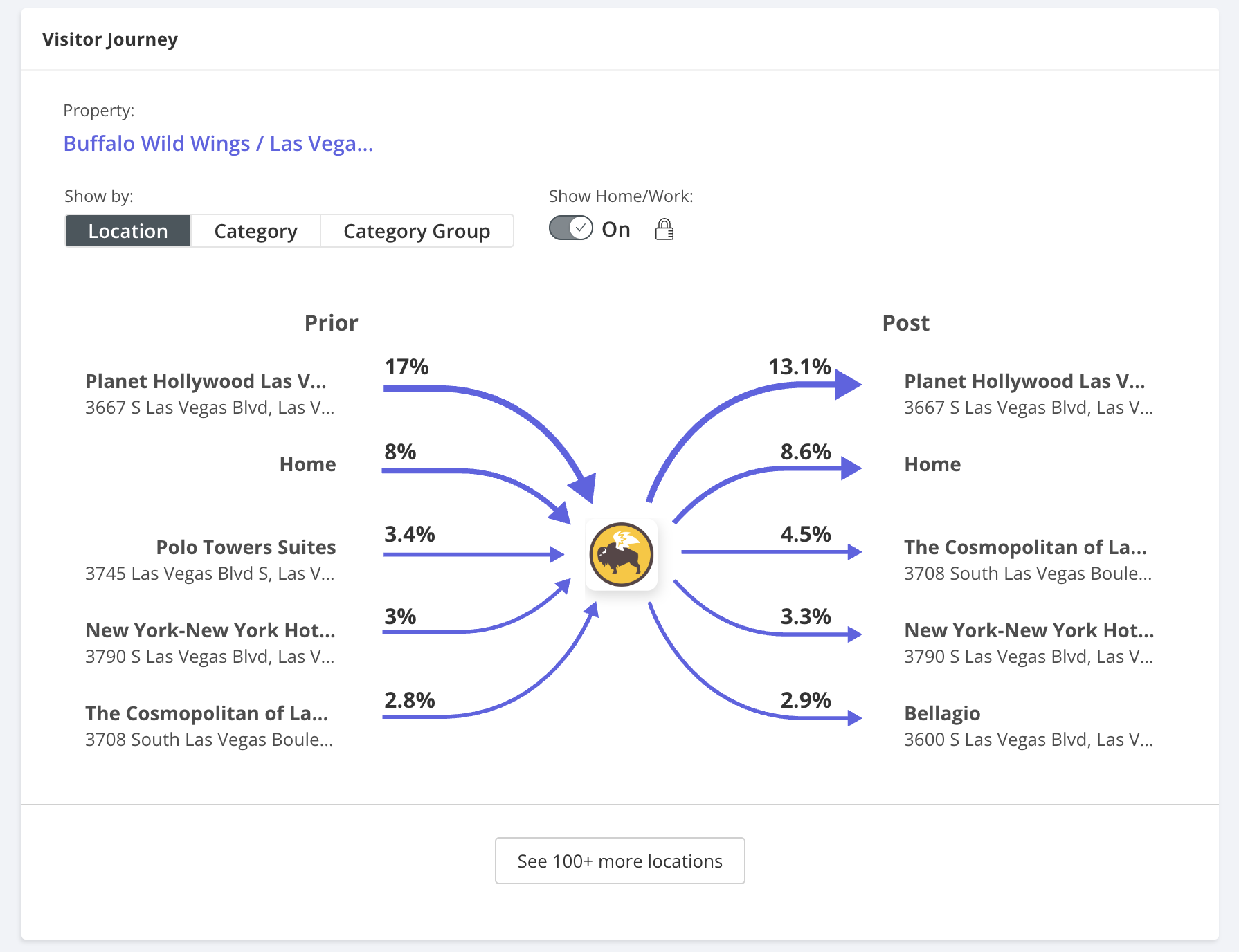Click the 17% prior percentage
Image resolution: width=1239 pixels, height=952 pixels.
pos(406,367)
